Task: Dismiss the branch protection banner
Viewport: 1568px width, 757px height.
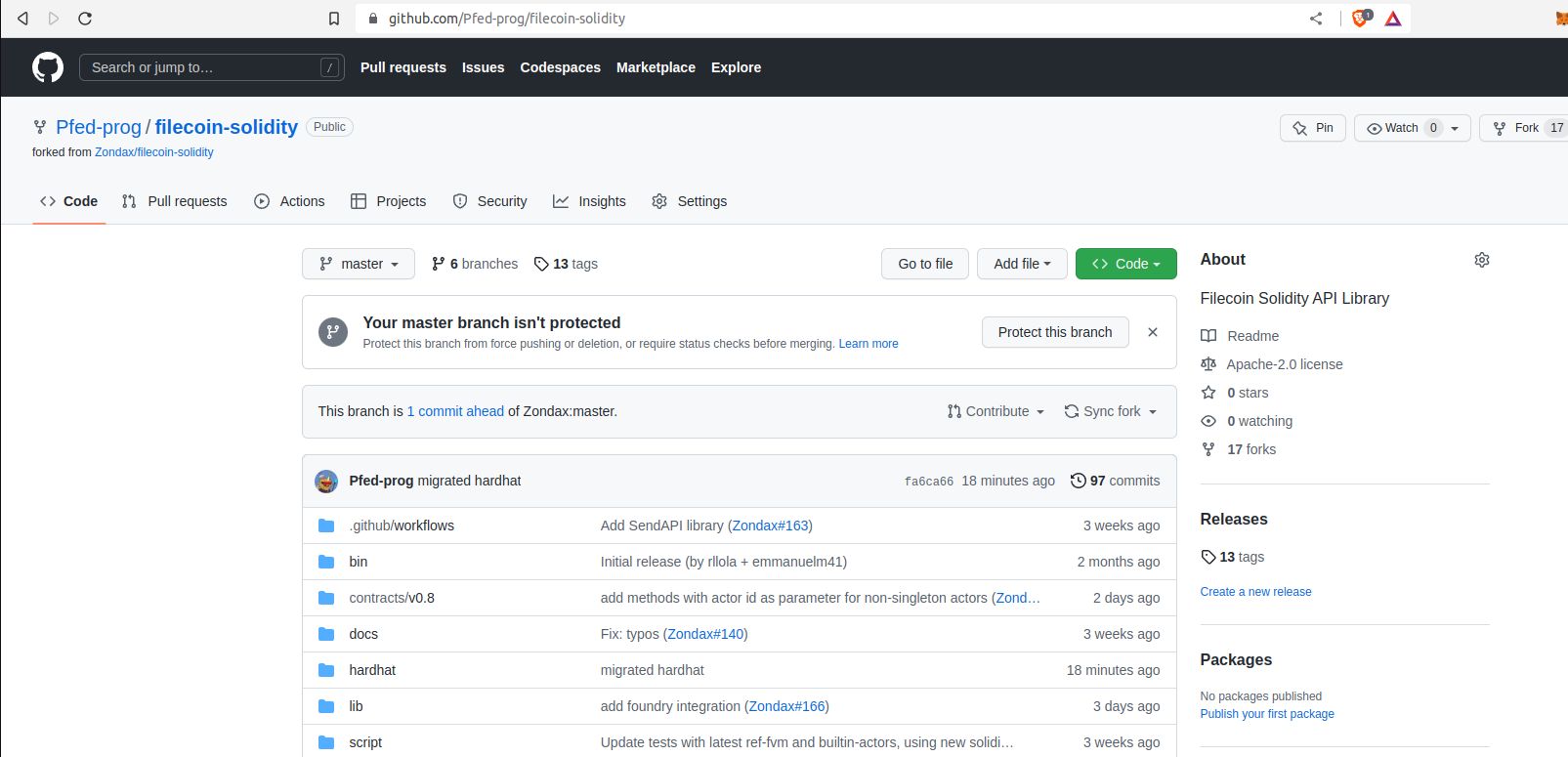Action: tap(1153, 332)
